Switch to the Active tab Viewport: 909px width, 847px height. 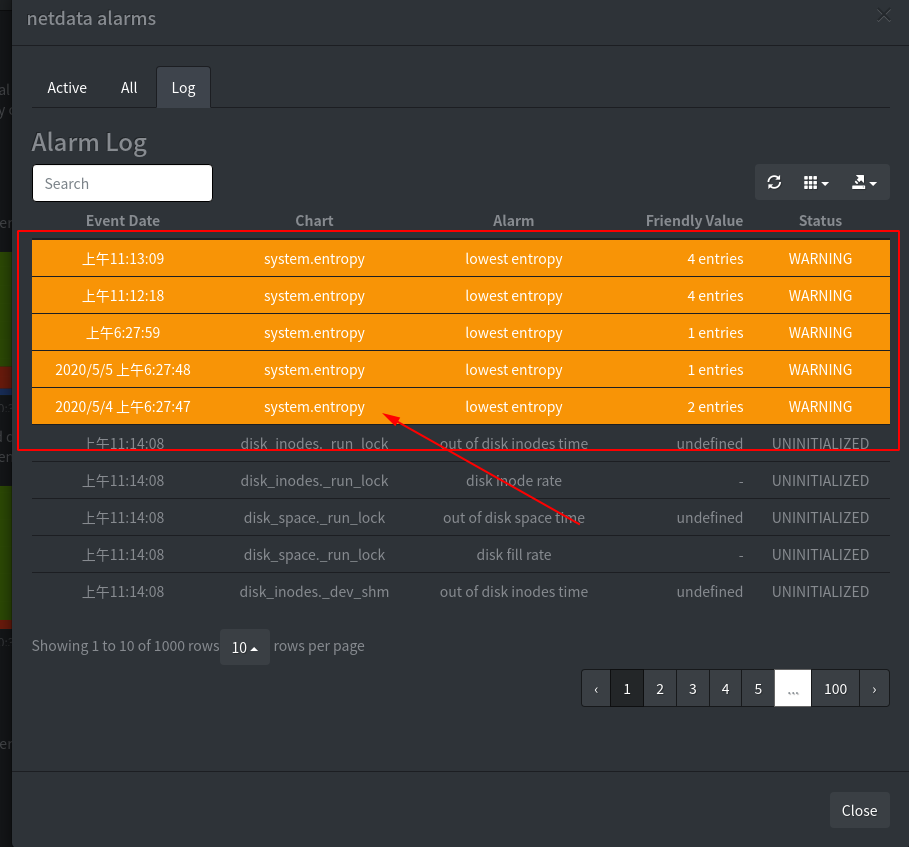click(67, 88)
